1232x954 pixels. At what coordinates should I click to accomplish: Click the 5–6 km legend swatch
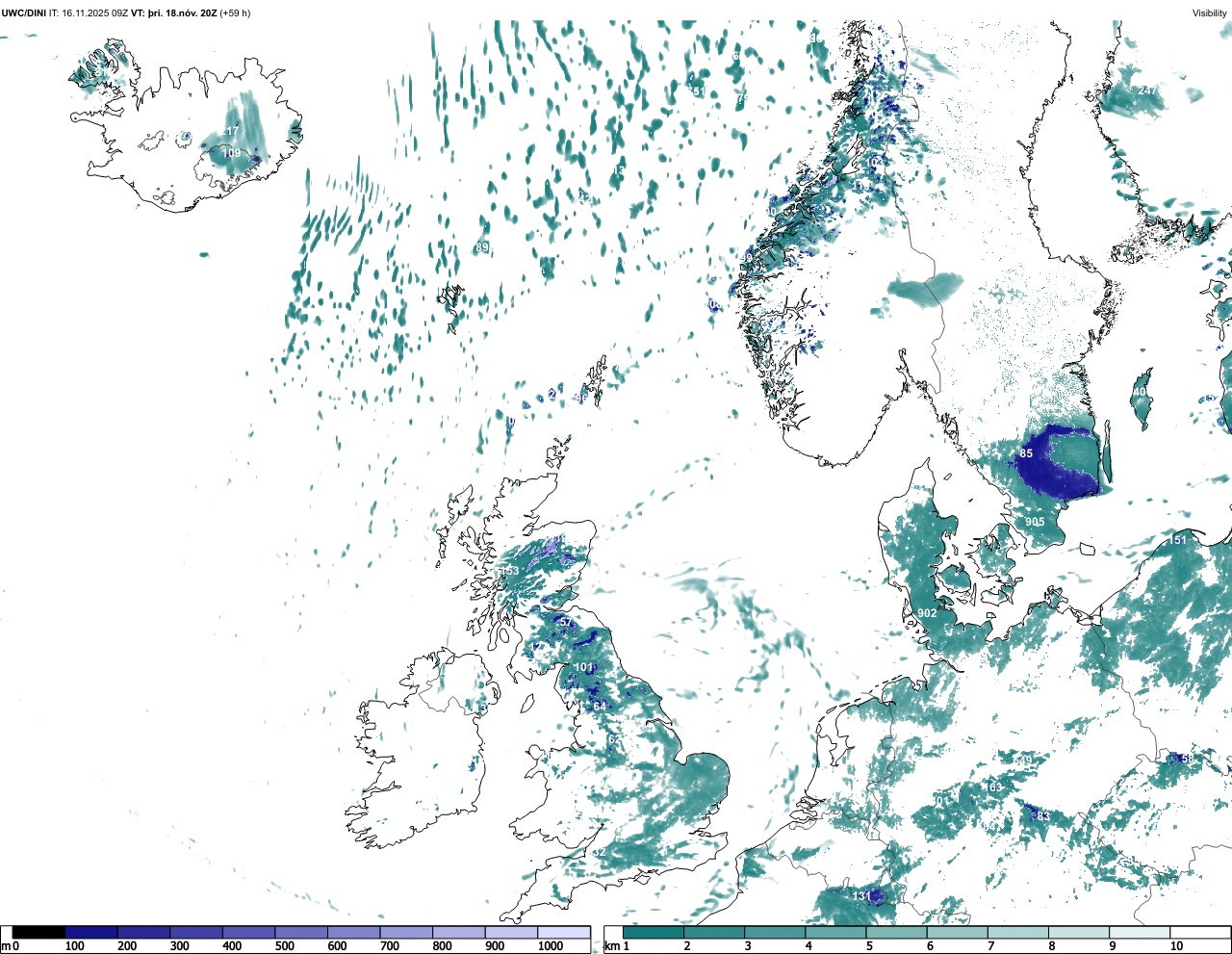[x=897, y=932]
